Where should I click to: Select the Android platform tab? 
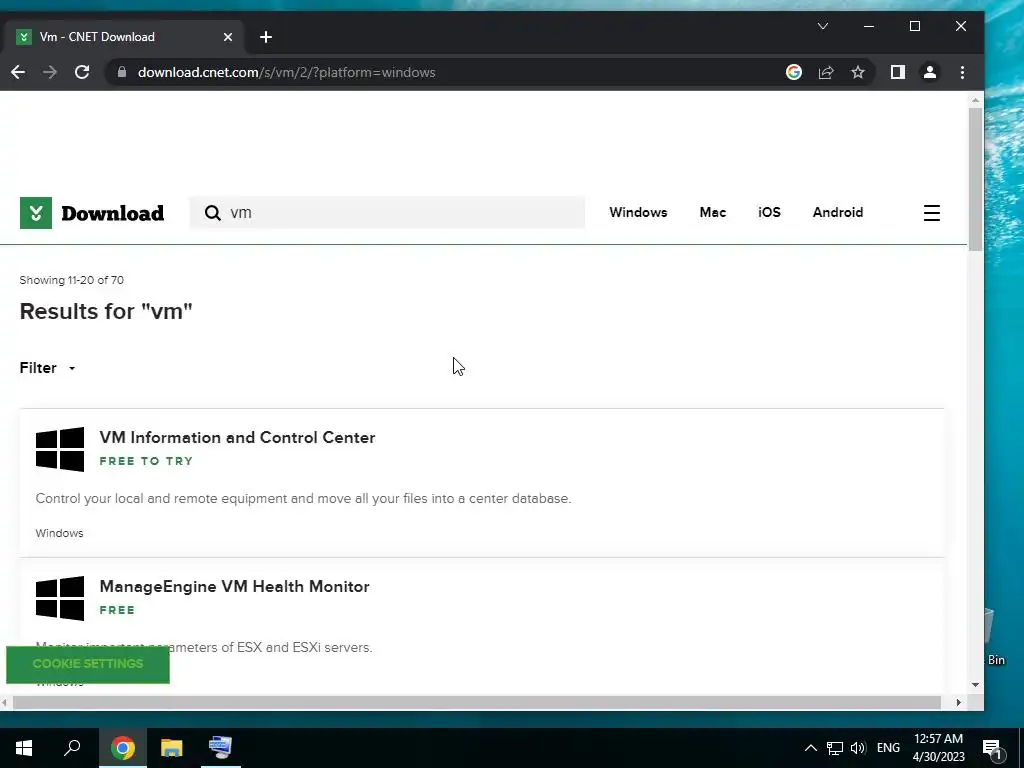(x=838, y=212)
